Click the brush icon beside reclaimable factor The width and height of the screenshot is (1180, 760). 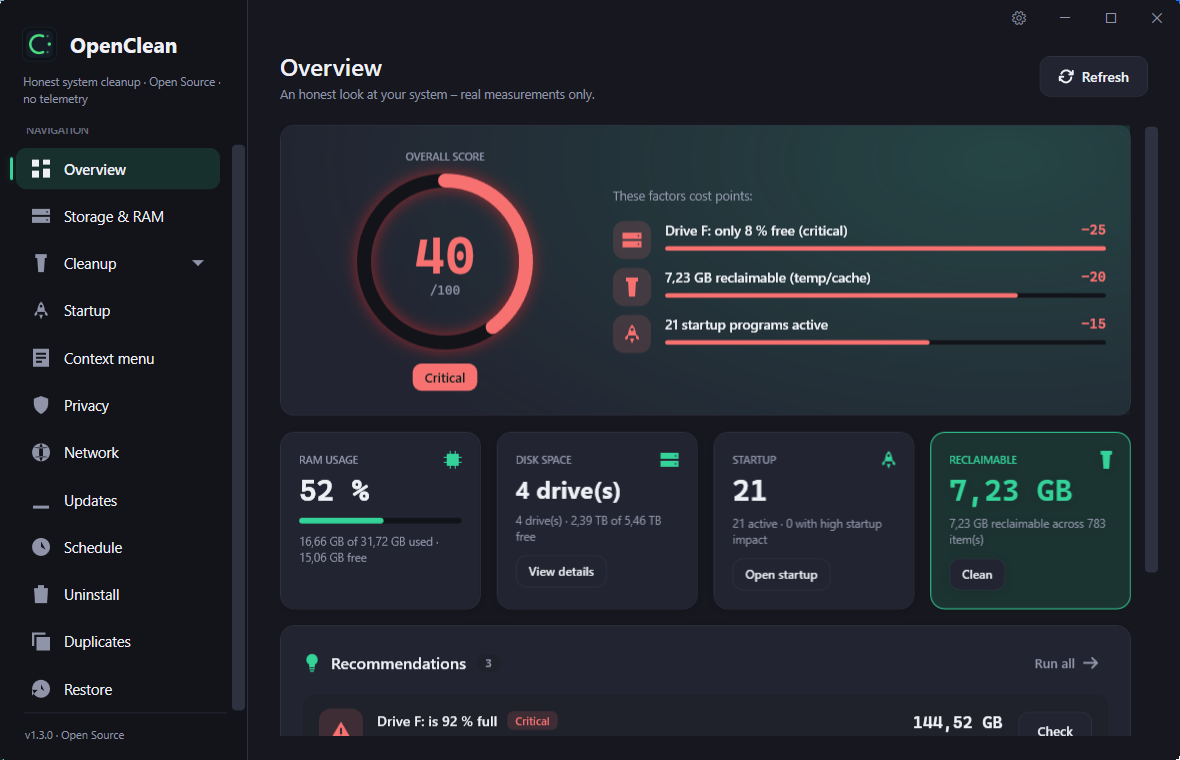(632, 287)
